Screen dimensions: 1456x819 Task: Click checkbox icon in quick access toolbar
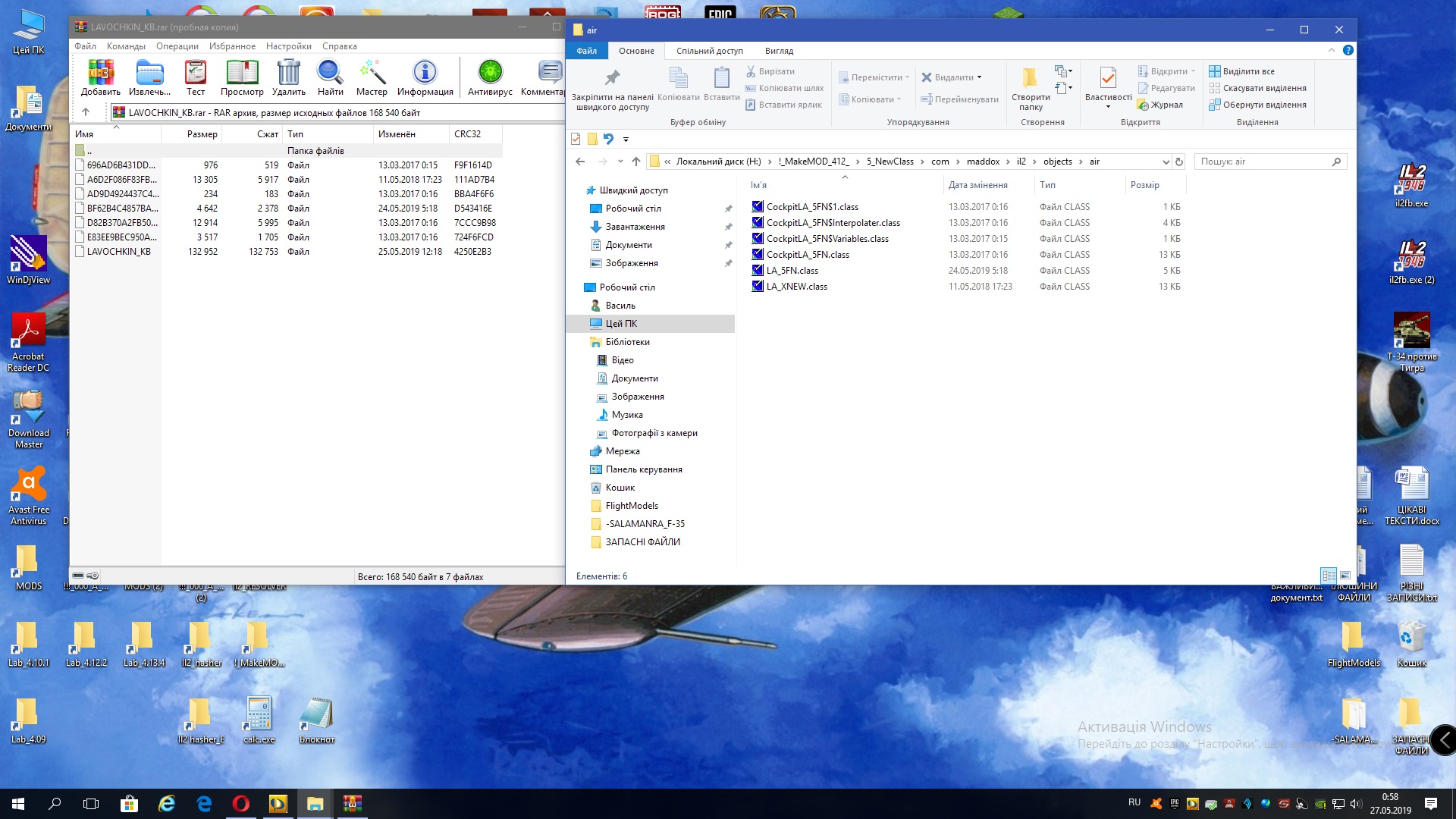pos(576,139)
